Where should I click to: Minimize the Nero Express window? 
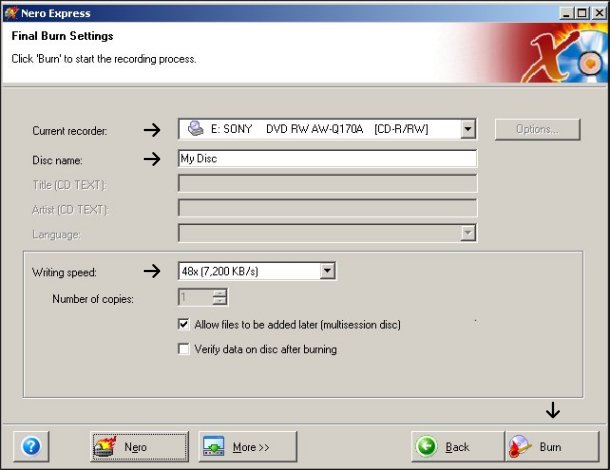[x=567, y=13]
